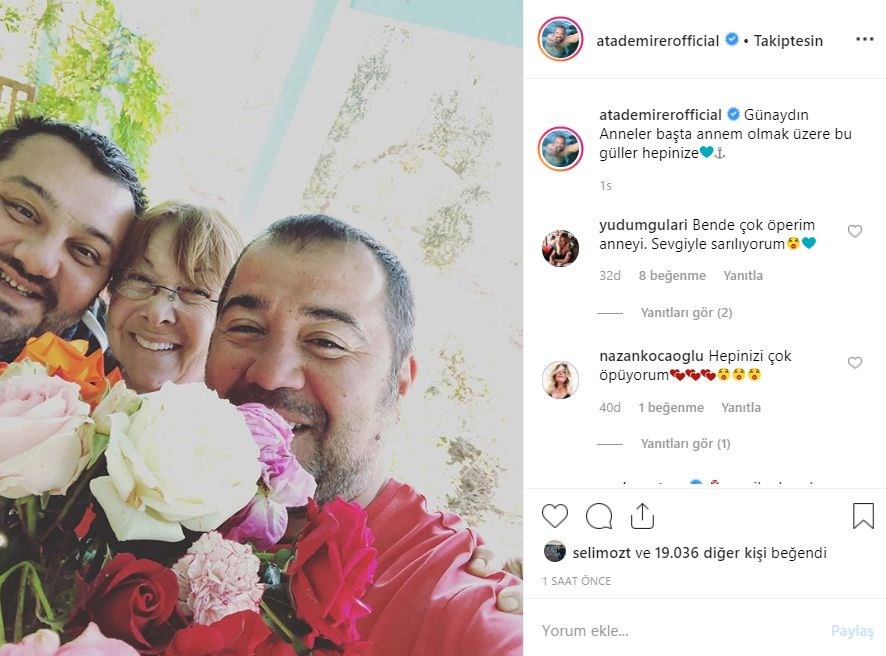The image size is (886, 656).
Task: Like nazankocaoglu's comment with the heart
Action: (855, 363)
